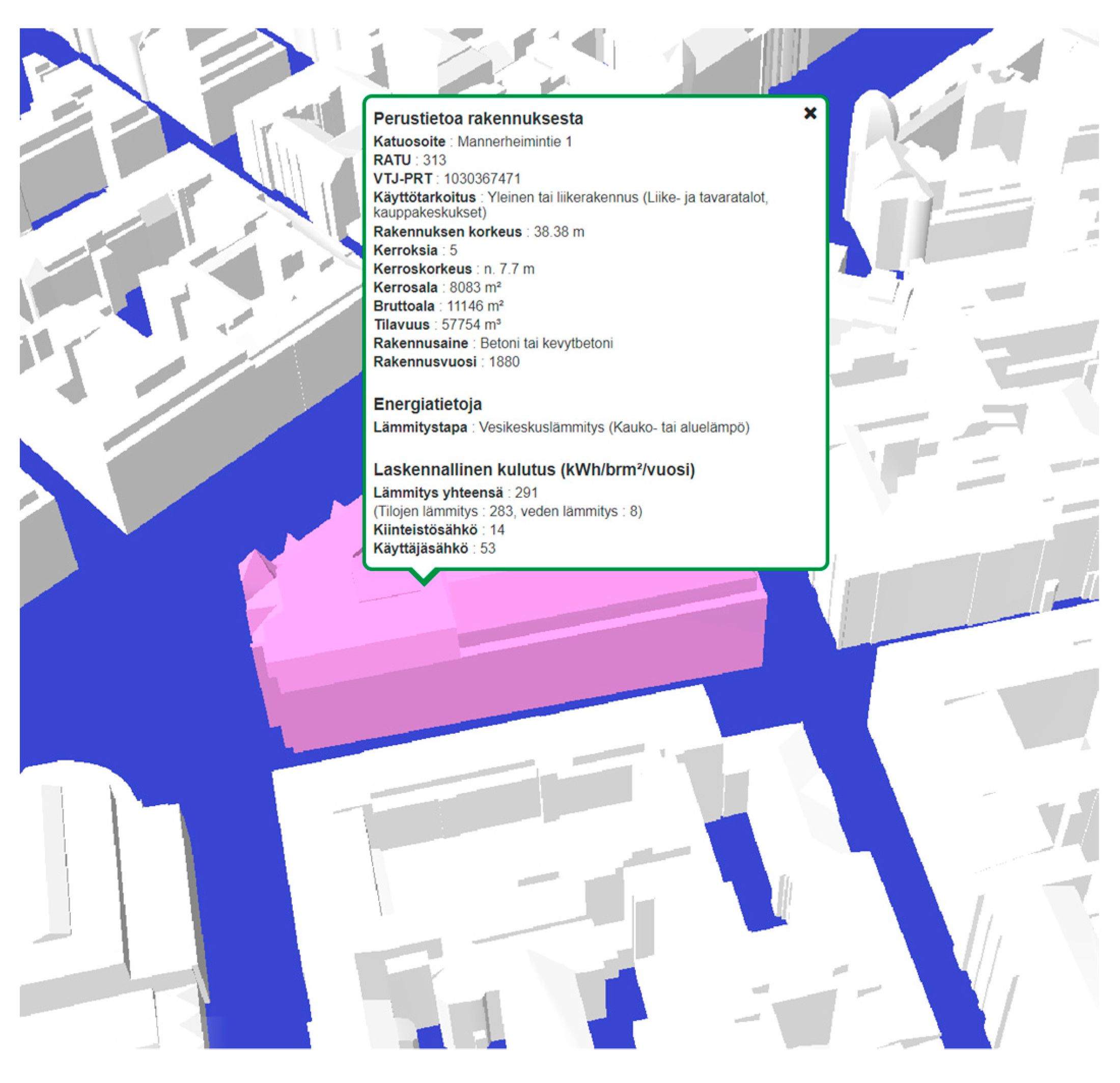
Task: Click the Käyttäjäsähkö label
Action: pos(421,548)
